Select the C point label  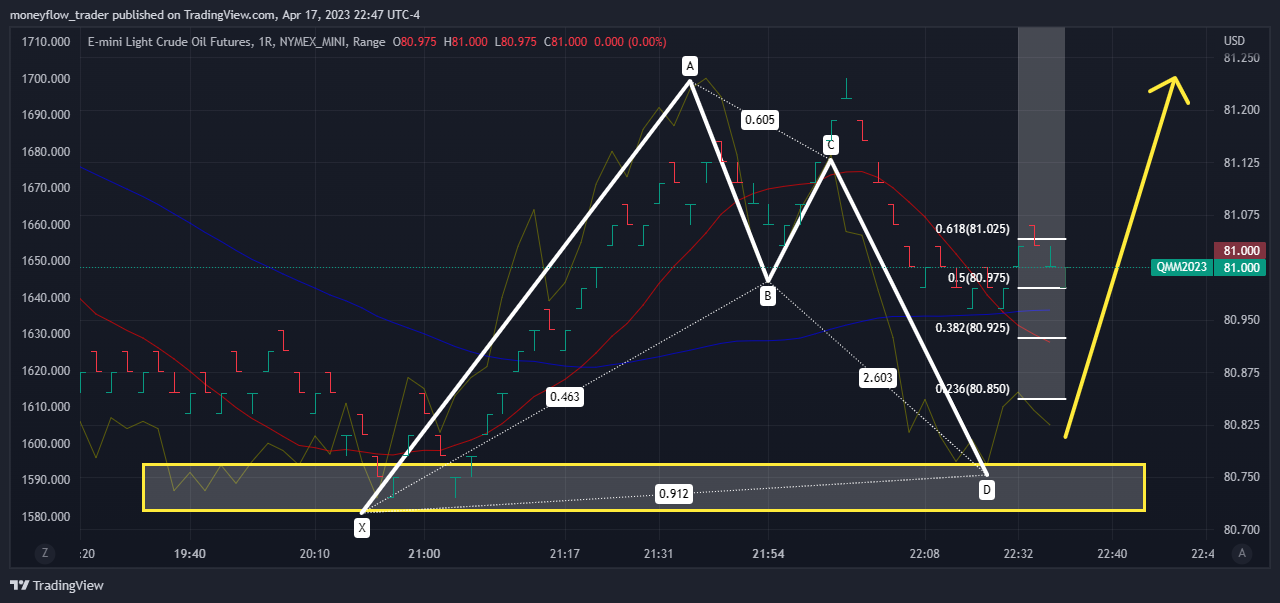pos(830,145)
